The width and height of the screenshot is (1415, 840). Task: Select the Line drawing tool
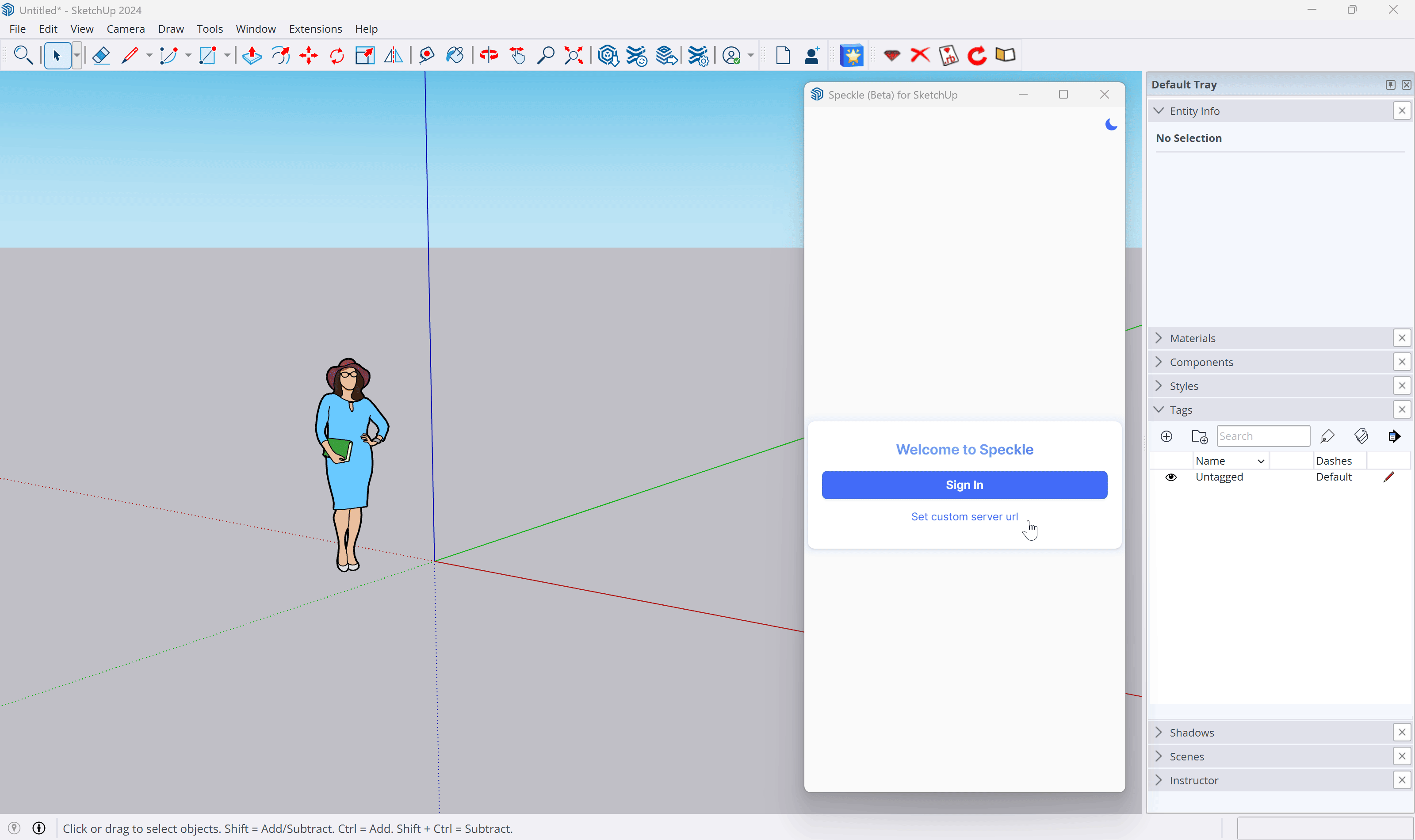(129, 55)
